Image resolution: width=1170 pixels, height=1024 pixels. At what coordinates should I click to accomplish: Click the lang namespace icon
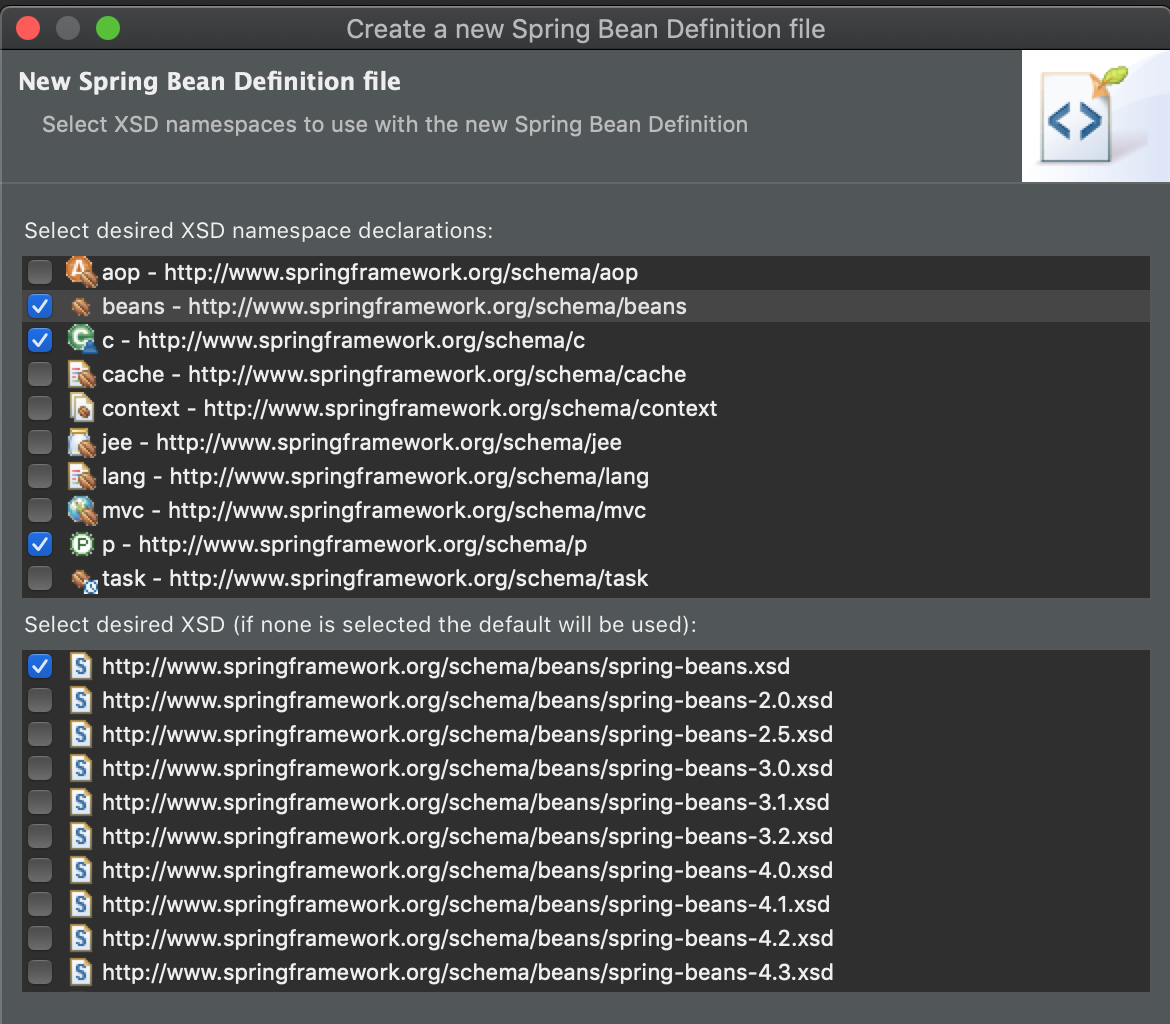tap(81, 476)
